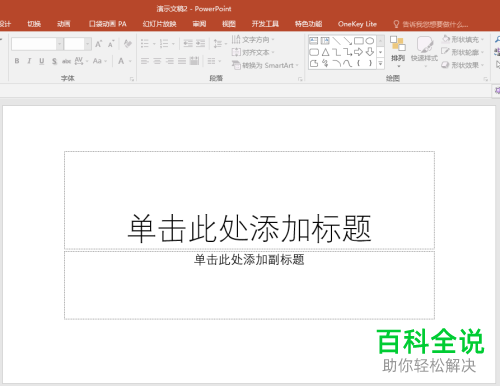This screenshot has width=500, height=386.
Task: Click 对齐文本 align text button
Action: coord(253,52)
